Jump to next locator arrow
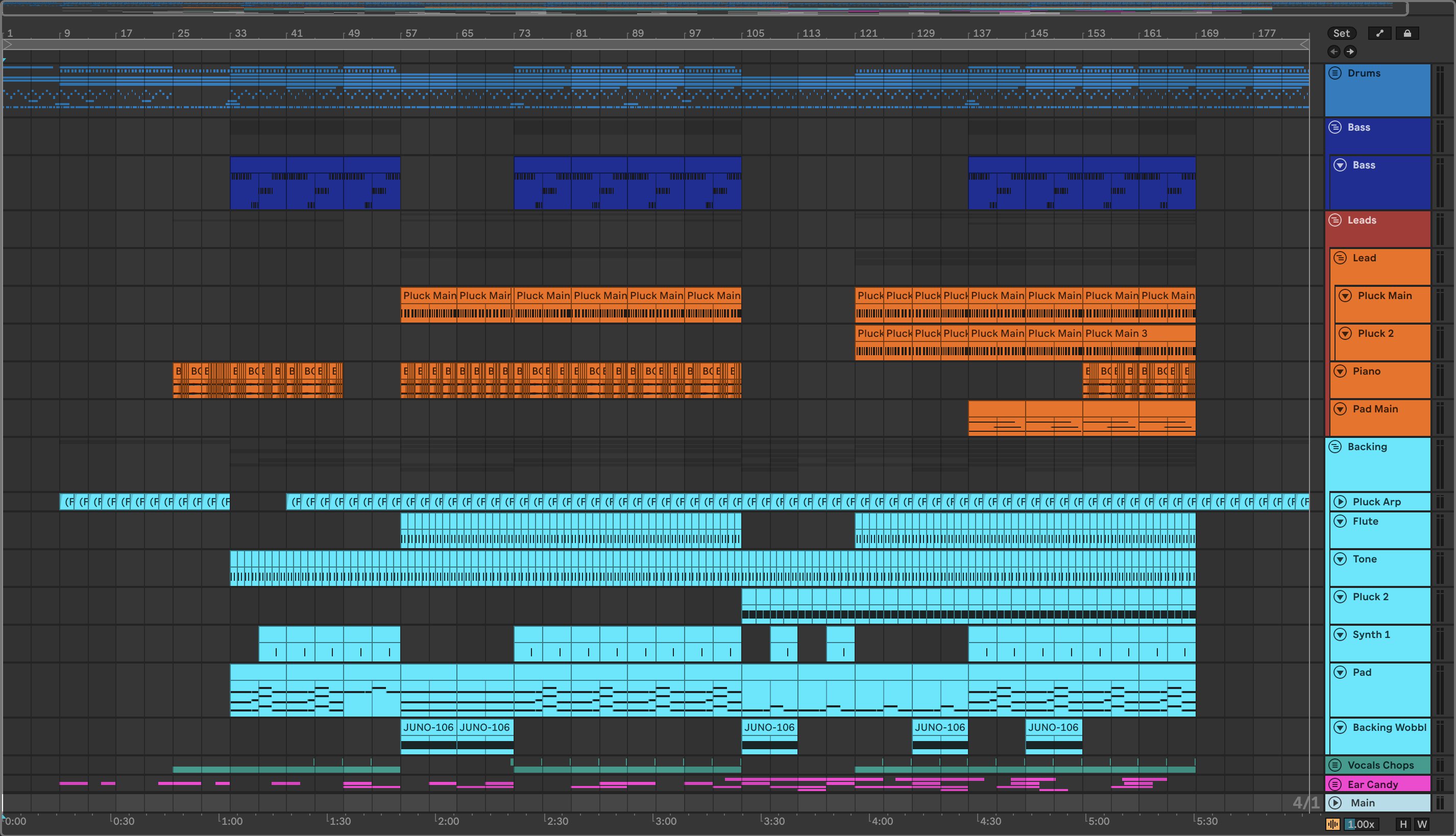1456x836 pixels. tap(1350, 52)
